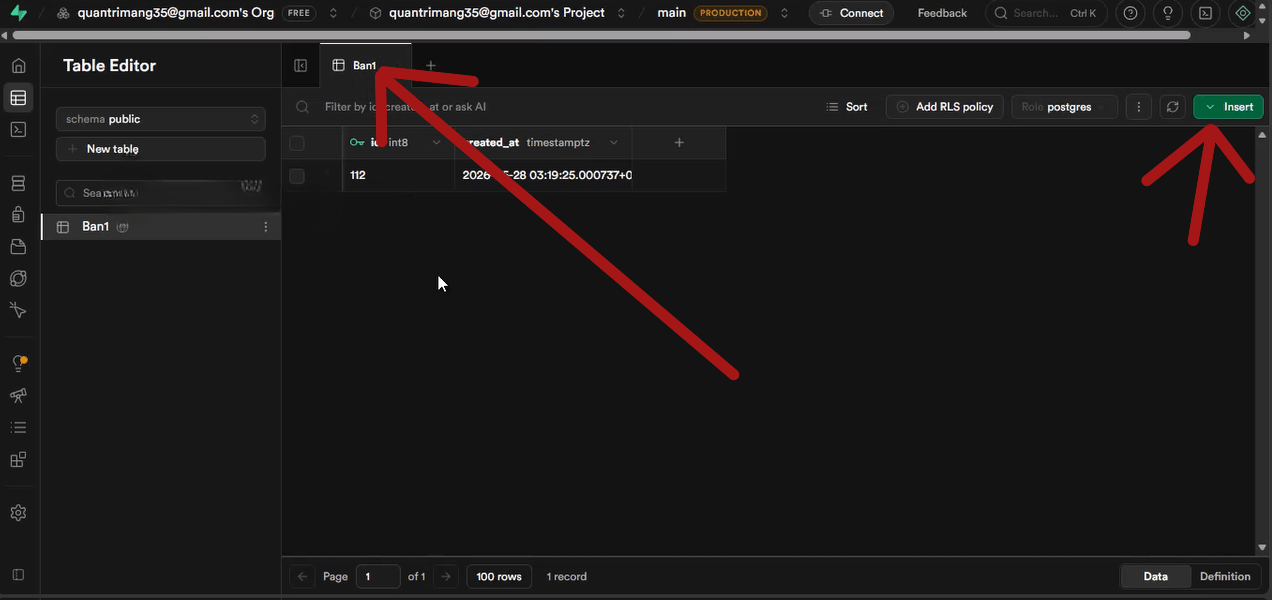Open the Integrations icon in sidebar
Screen dimensions: 1272x600
click(x=18, y=460)
